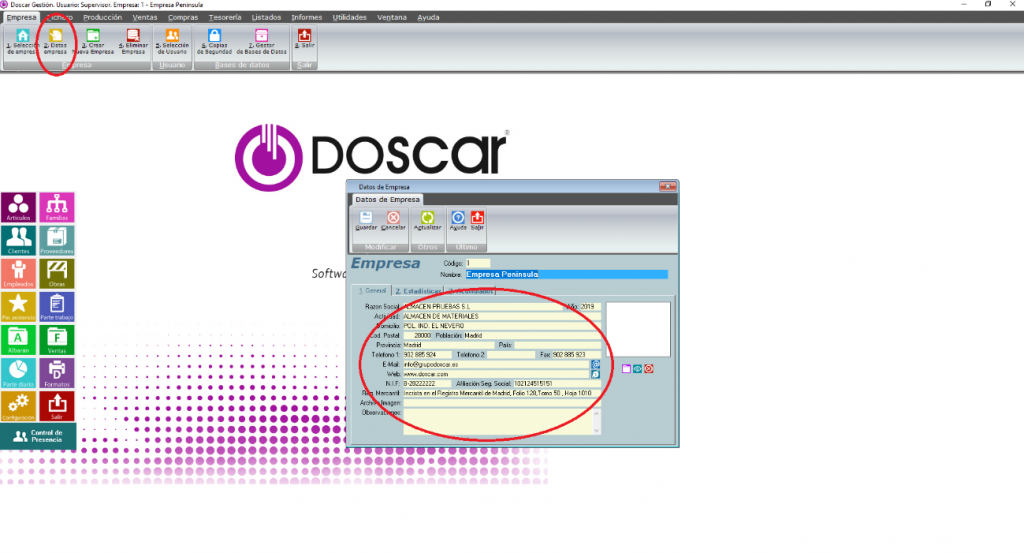This screenshot has width=1024, height=553.
Task: Click the Año field showing 2019
Action: coord(590,306)
